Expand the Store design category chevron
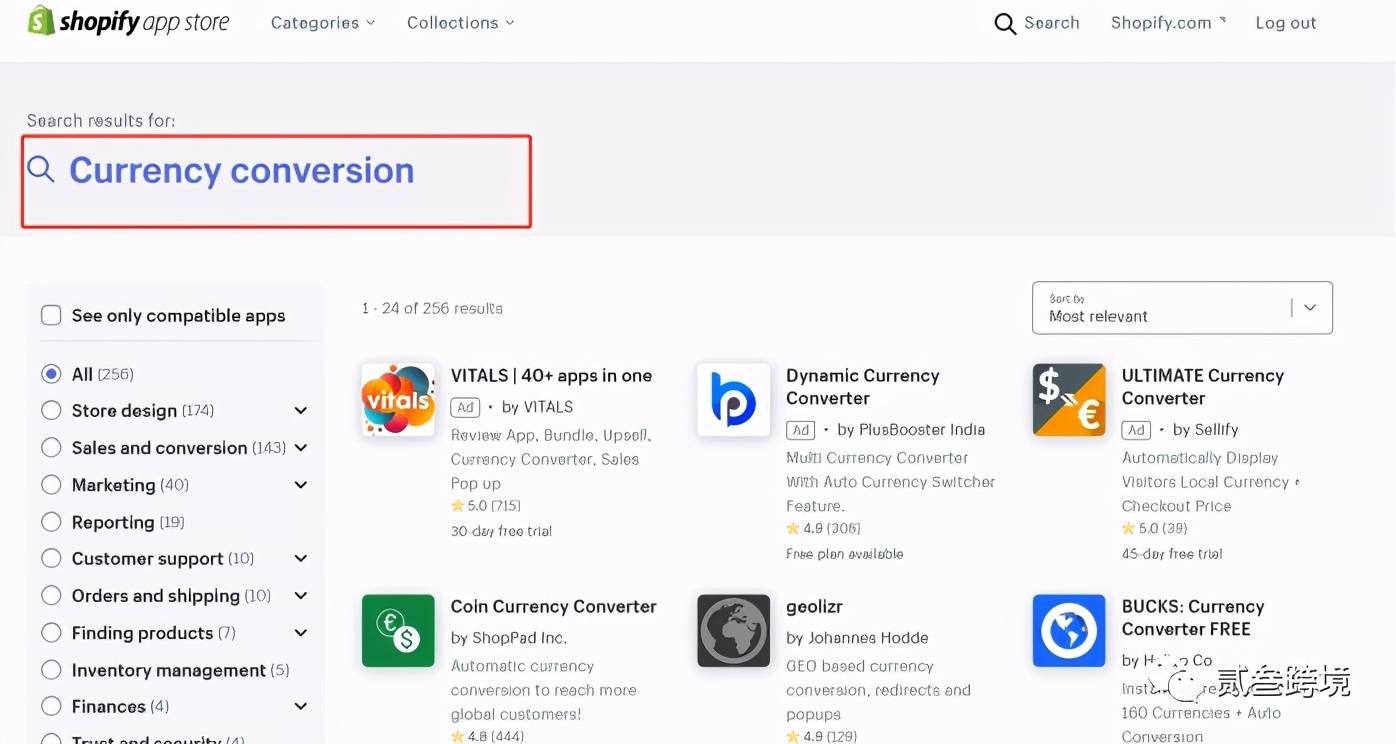Screen dimensions: 1396x744 point(301,411)
